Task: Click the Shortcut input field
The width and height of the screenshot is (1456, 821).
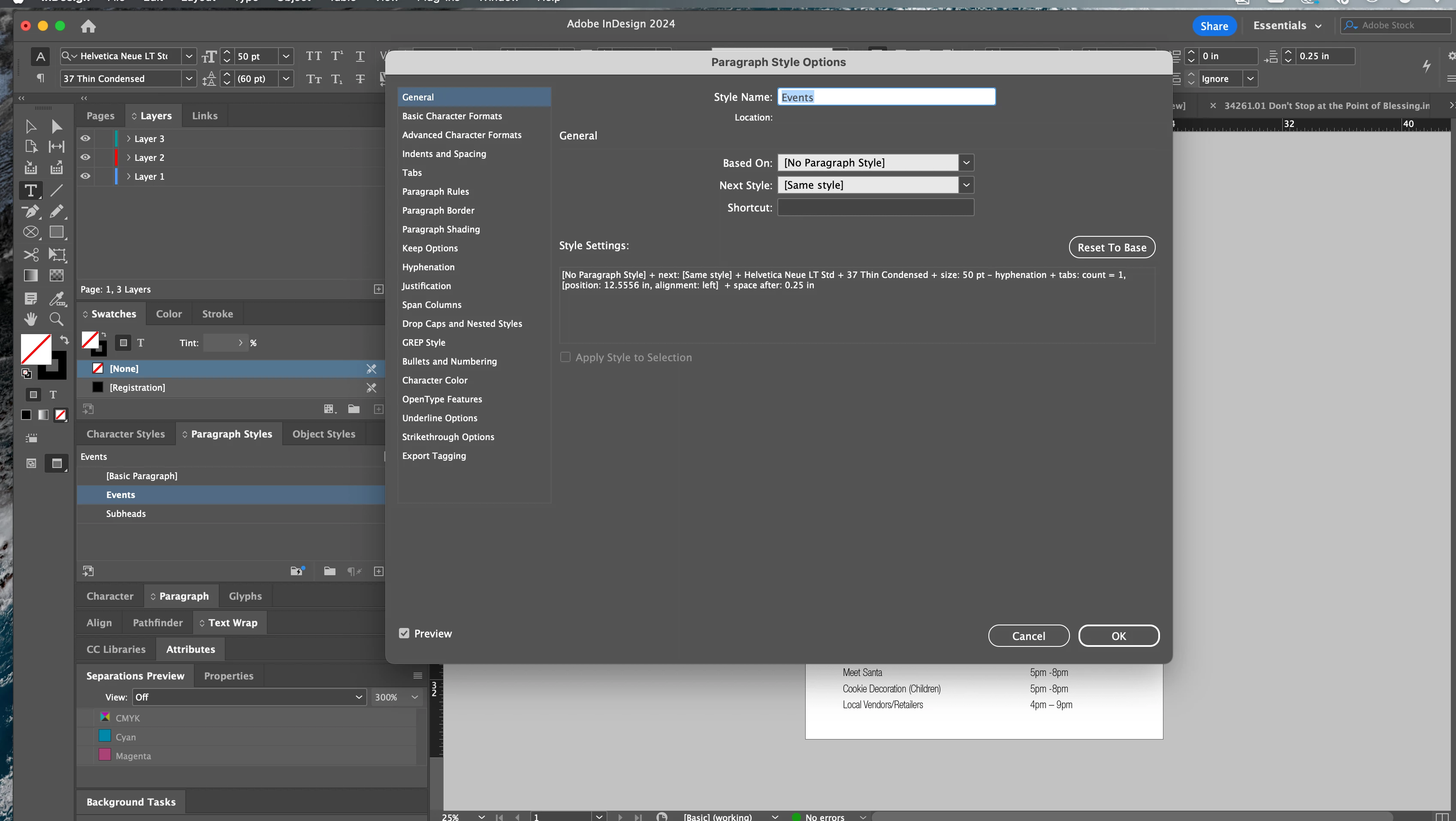Action: pos(875,207)
